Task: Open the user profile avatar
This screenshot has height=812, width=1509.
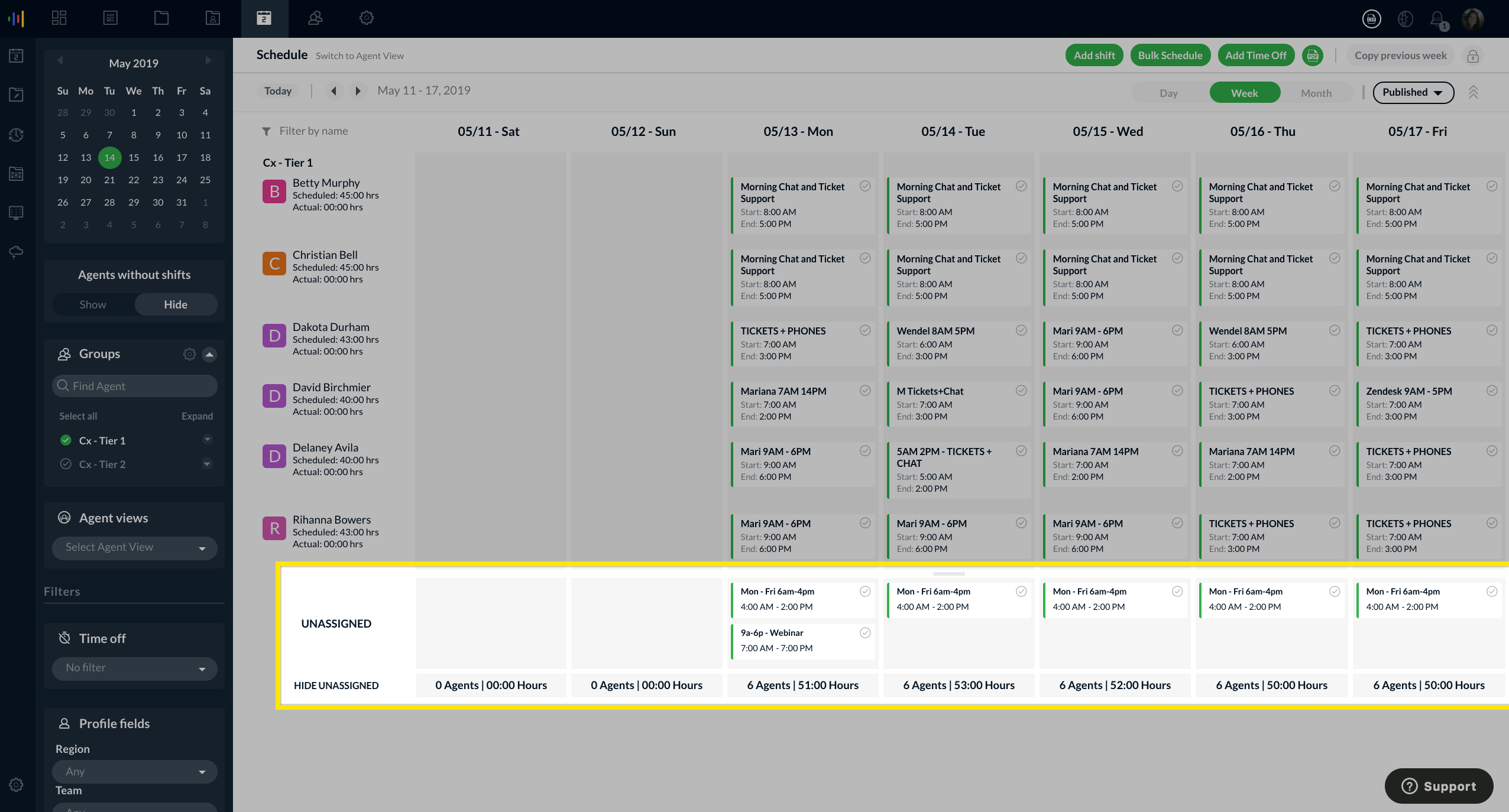Action: pos(1472,19)
